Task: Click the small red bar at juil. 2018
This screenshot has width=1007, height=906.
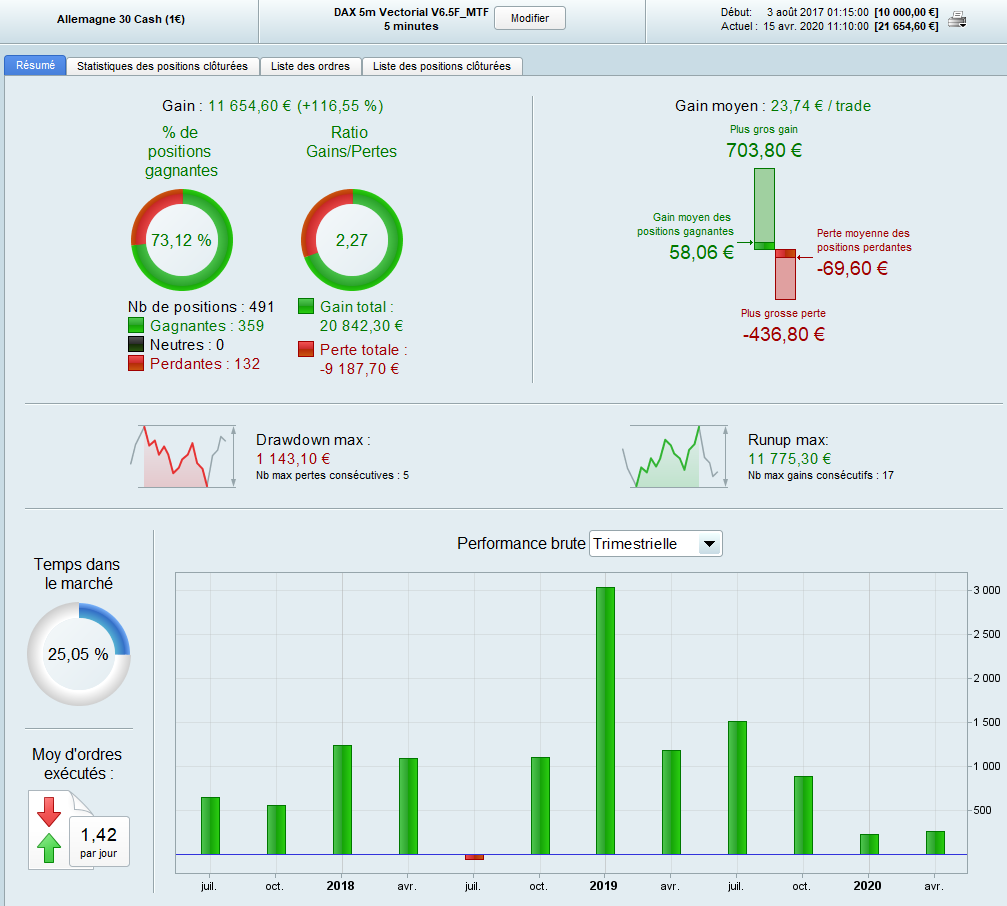Action: [x=474, y=857]
